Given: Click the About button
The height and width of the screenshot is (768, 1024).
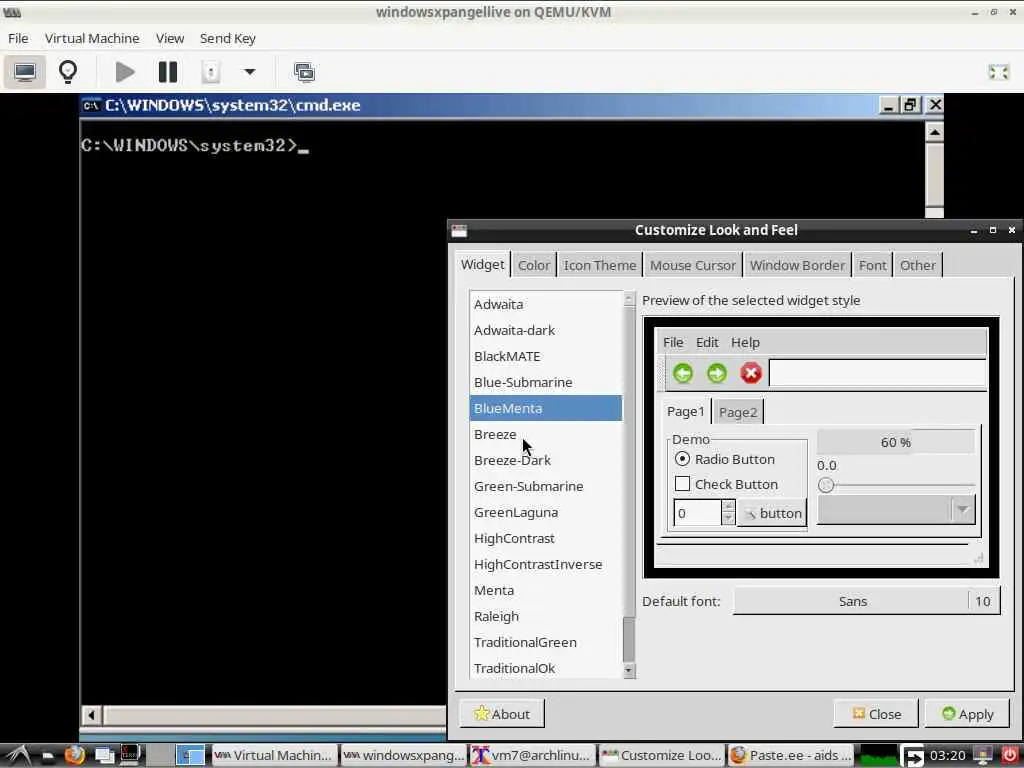Looking at the screenshot, I should [502, 714].
